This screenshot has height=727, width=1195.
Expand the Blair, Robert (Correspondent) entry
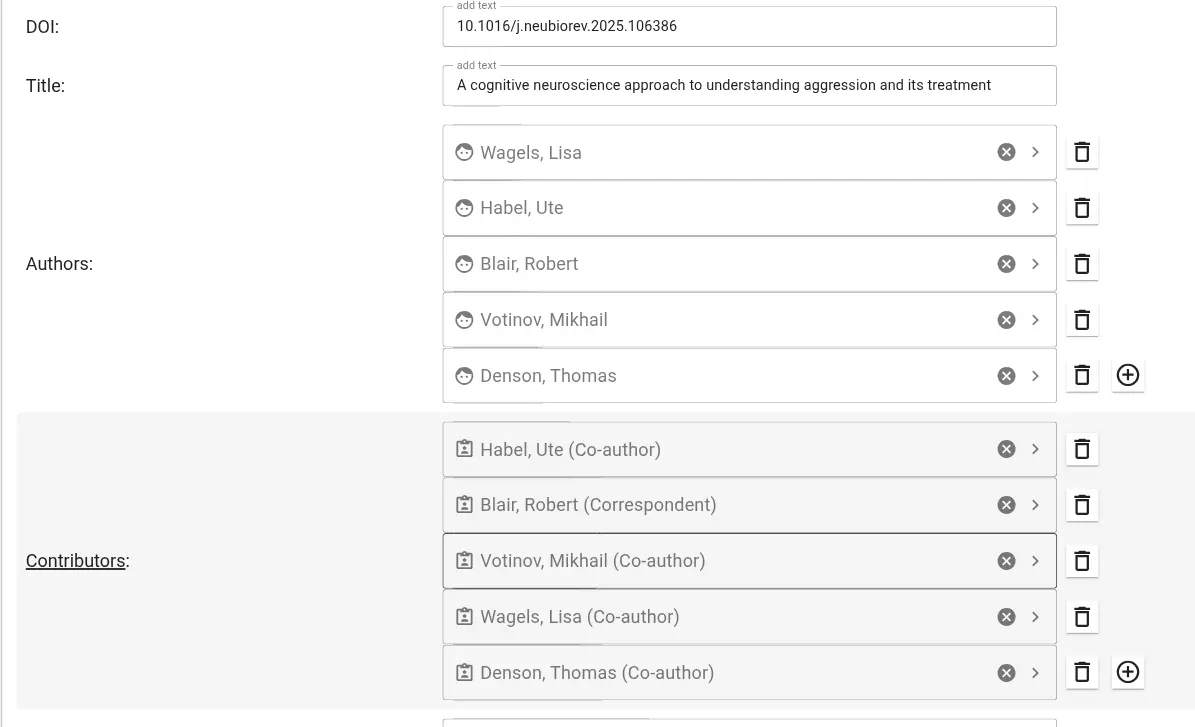1035,505
